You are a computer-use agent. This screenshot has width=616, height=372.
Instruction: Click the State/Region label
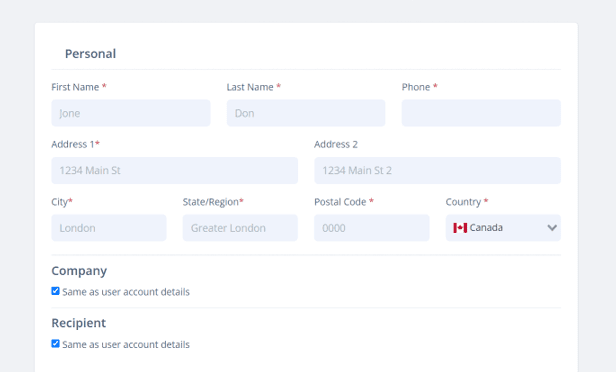click(213, 202)
